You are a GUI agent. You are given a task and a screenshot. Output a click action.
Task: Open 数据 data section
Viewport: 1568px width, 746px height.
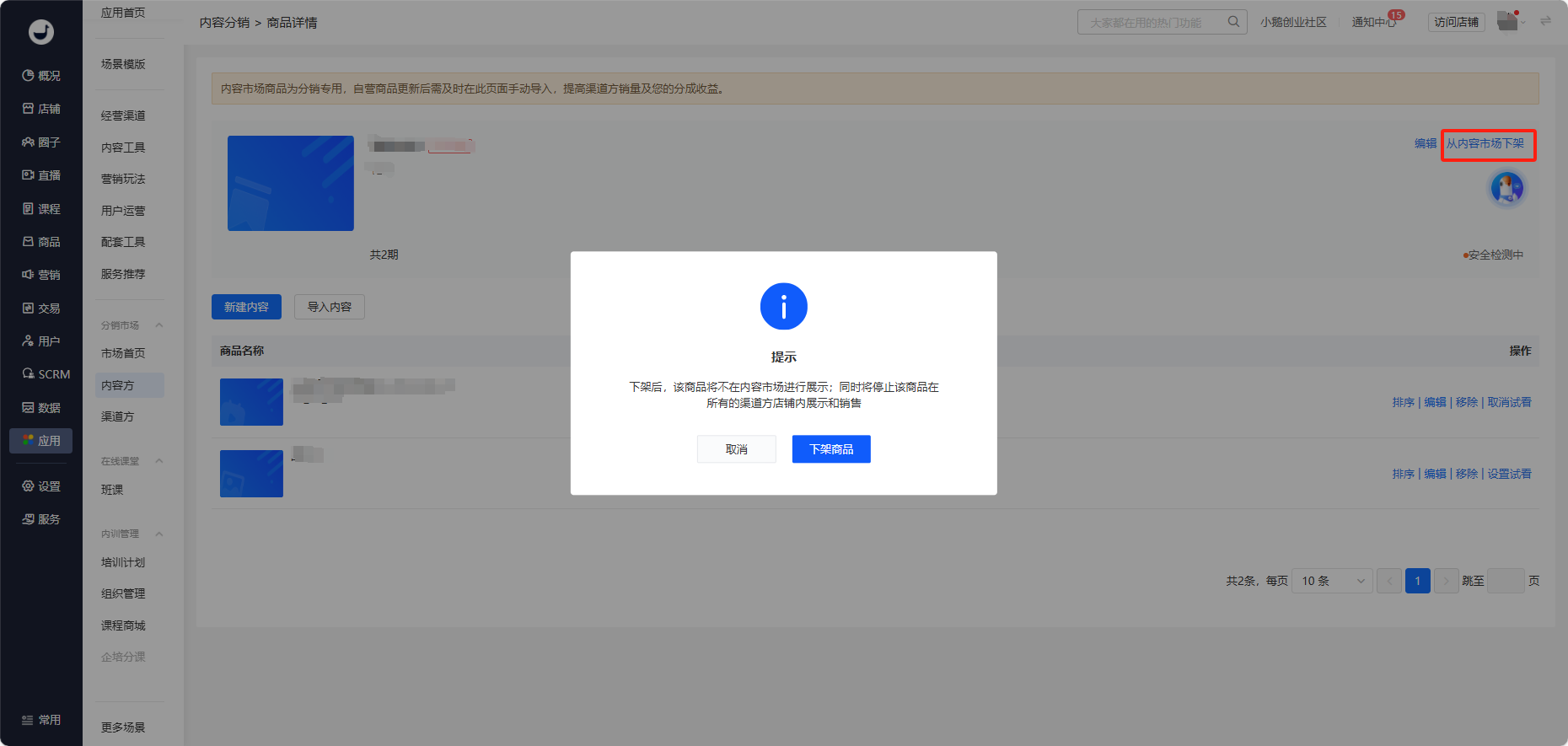coord(41,408)
